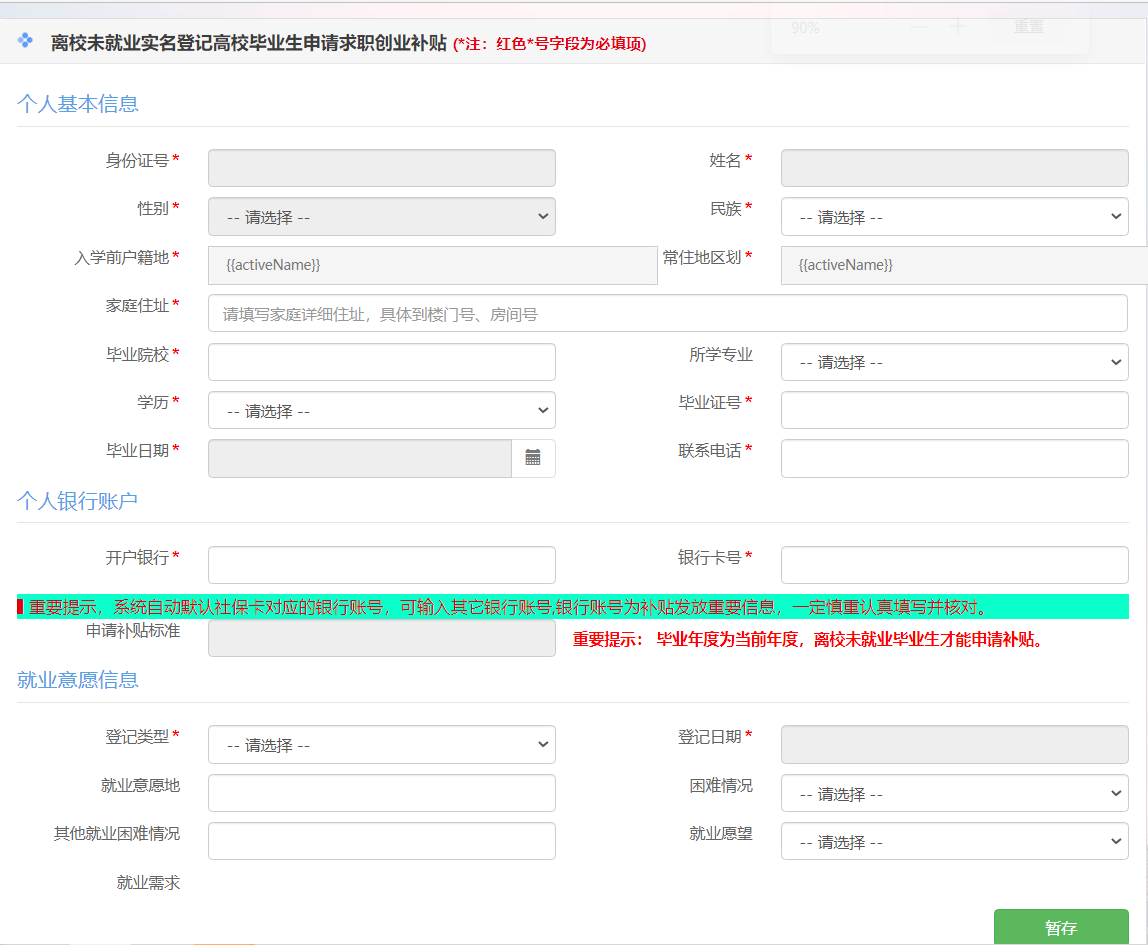
Task: Click the 就业意愿地 input field
Action: tap(381, 793)
